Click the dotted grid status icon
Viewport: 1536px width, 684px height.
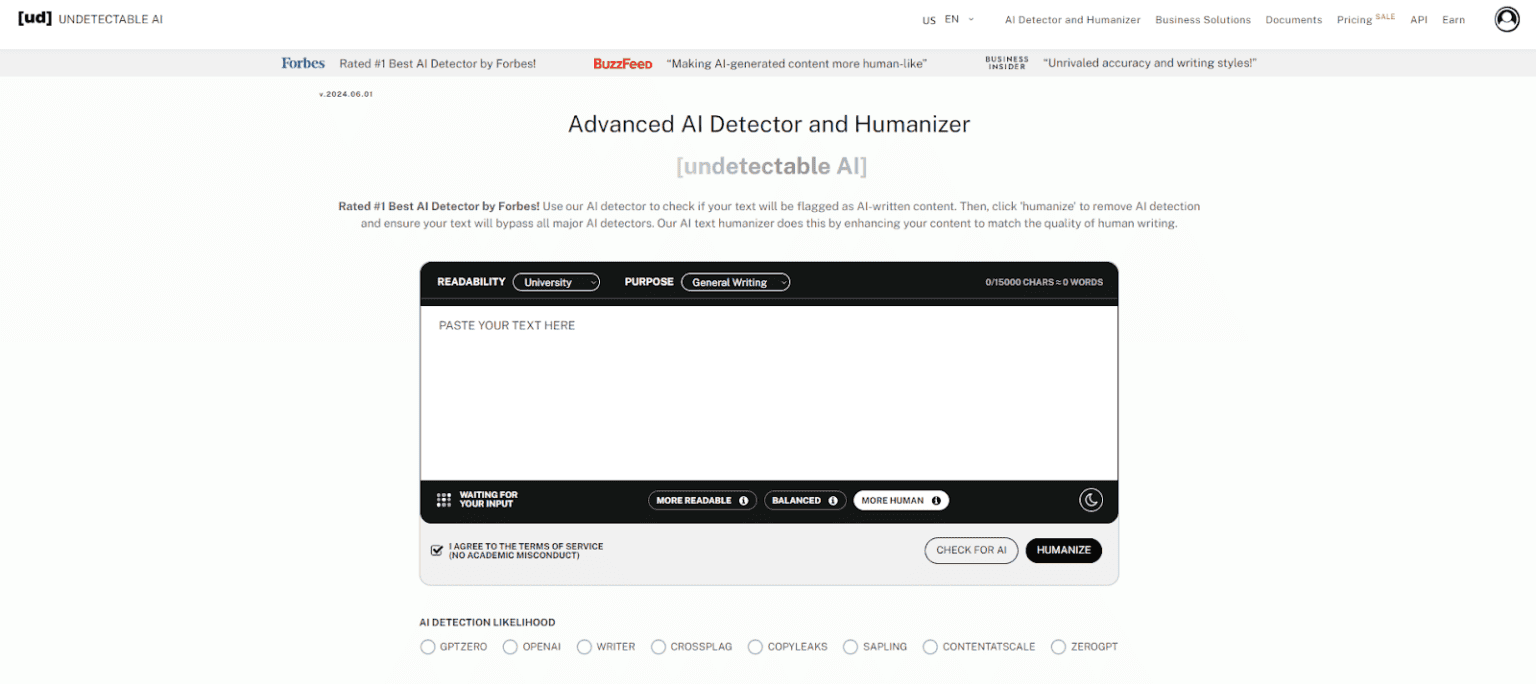[444, 500]
